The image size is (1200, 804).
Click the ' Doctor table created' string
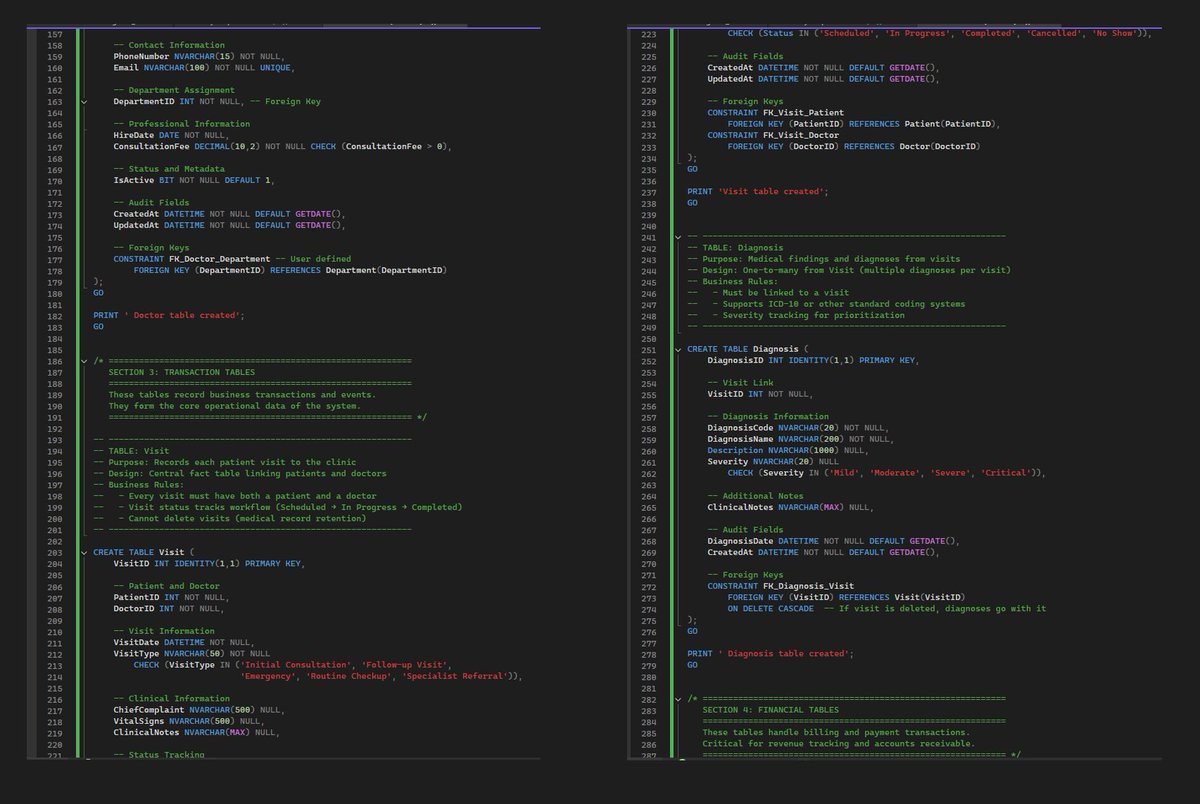coord(183,316)
